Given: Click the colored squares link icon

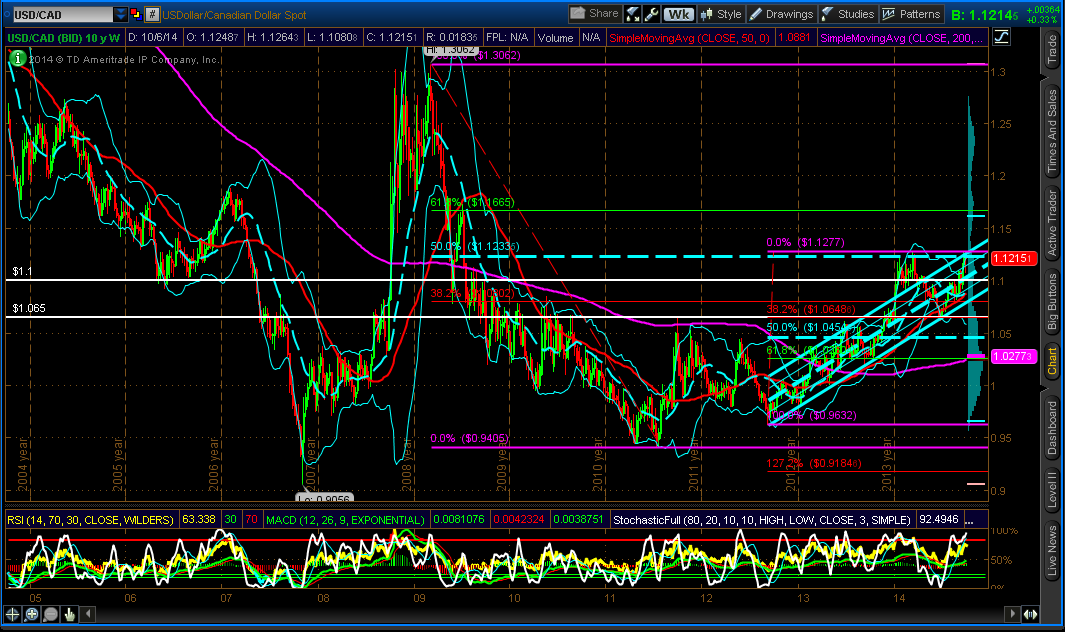Looking at the screenshot, I should [x=135, y=14].
